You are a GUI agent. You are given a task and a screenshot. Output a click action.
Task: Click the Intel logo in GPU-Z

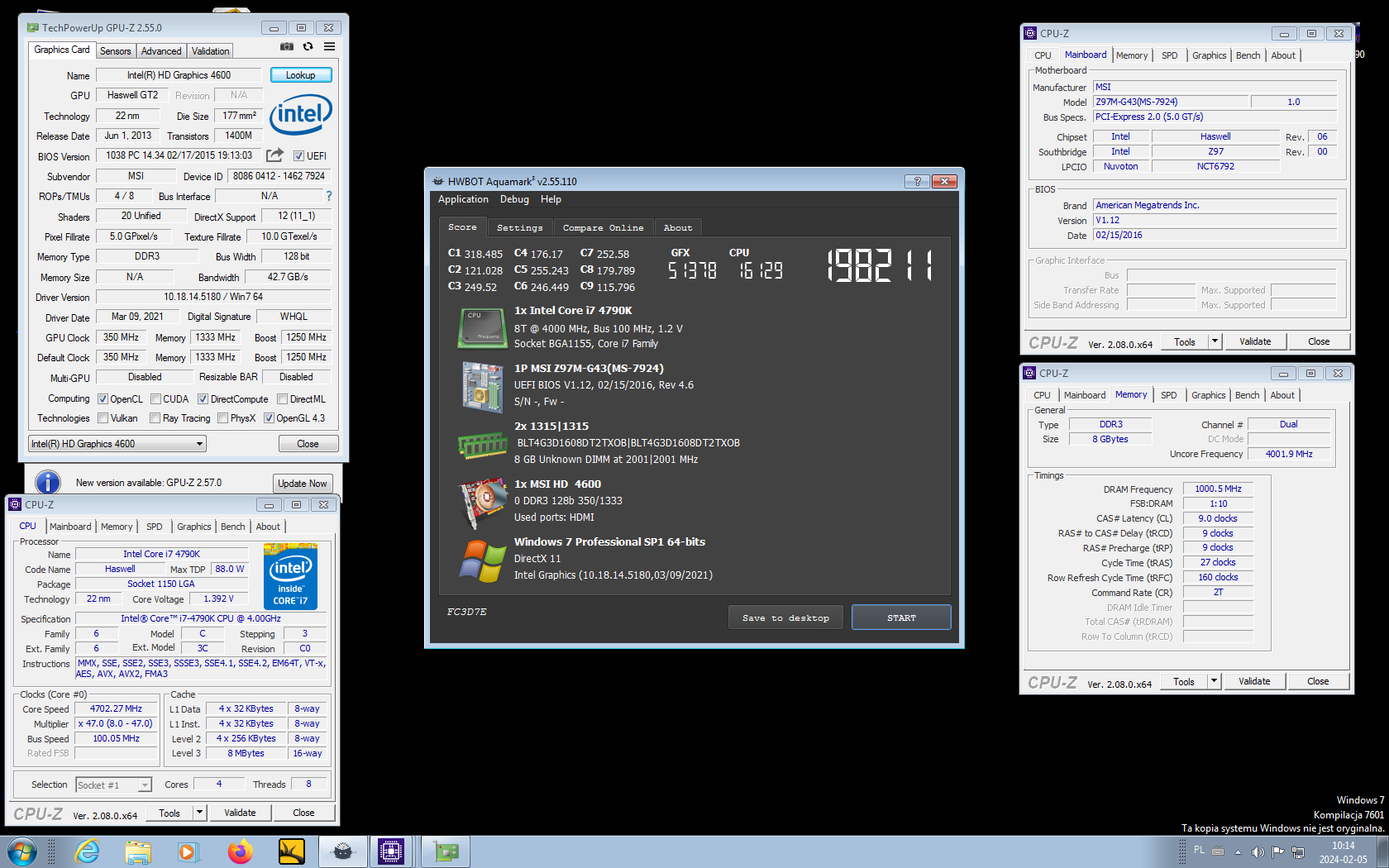(x=301, y=114)
